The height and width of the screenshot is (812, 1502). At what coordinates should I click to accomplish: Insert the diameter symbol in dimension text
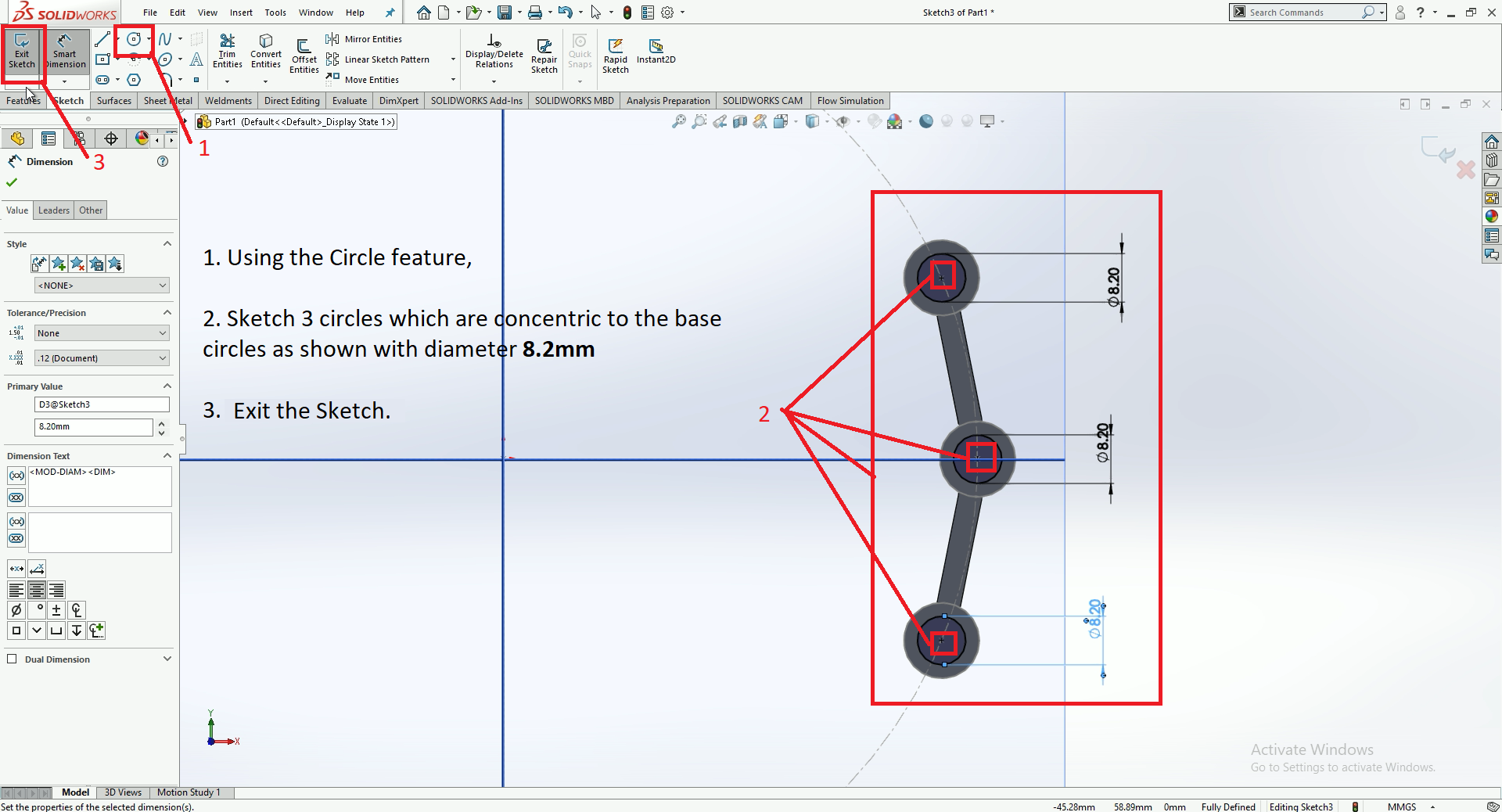click(16, 610)
